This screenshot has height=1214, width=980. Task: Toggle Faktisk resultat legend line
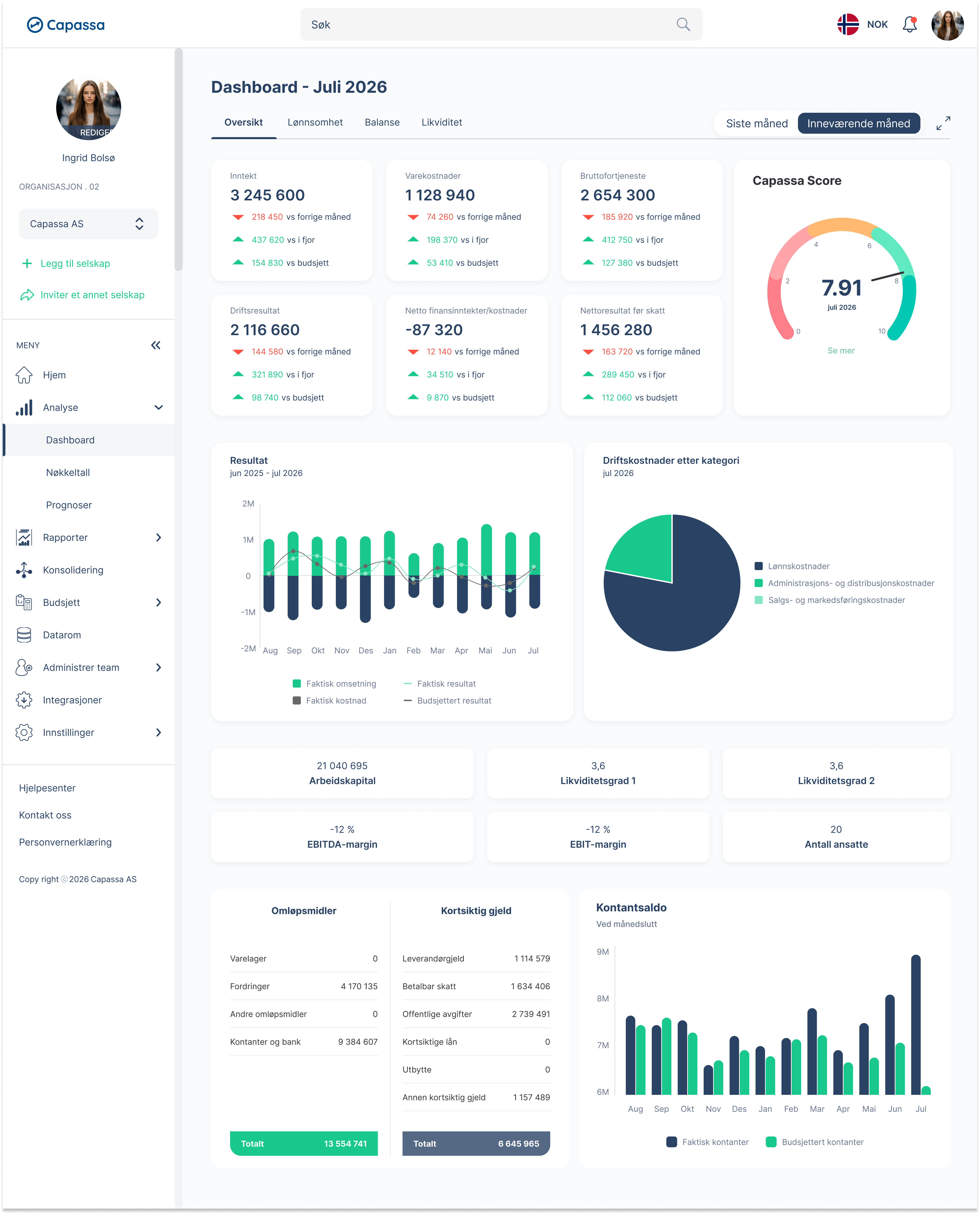440,684
